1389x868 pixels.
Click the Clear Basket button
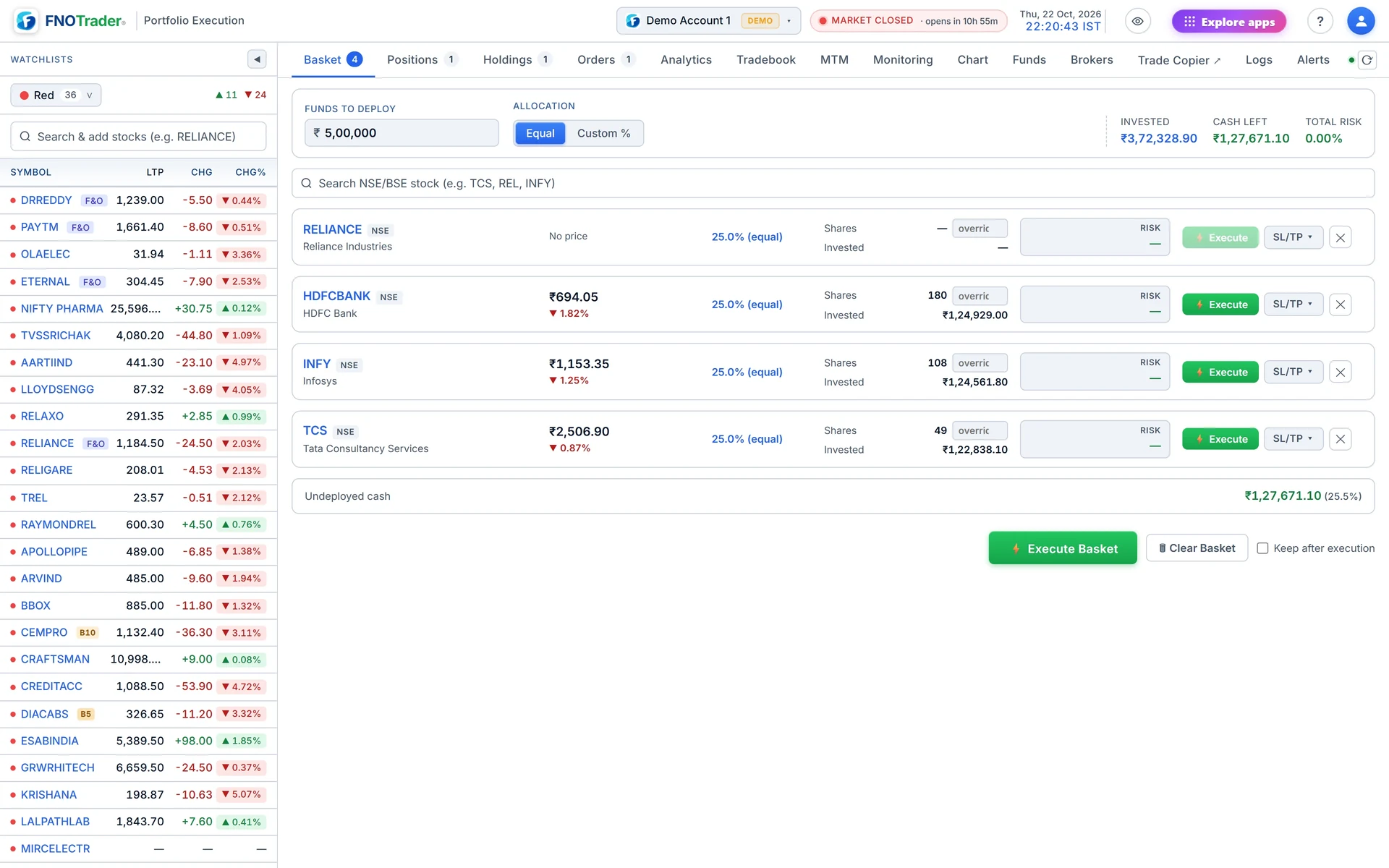point(1197,548)
